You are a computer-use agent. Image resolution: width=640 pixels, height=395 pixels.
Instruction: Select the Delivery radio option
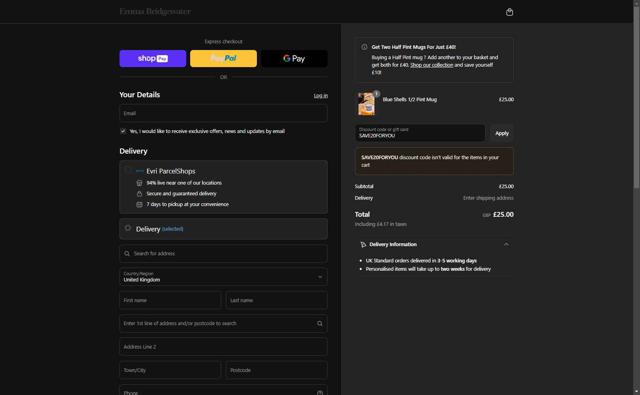(x=128, y=228)
